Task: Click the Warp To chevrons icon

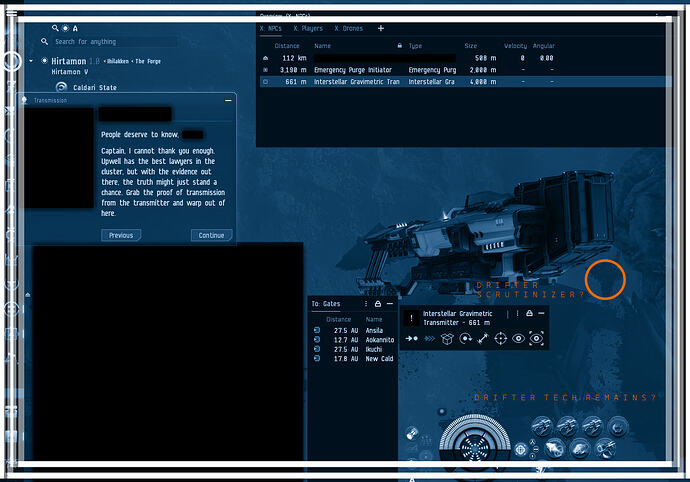Action: click(x=429, y=339)
